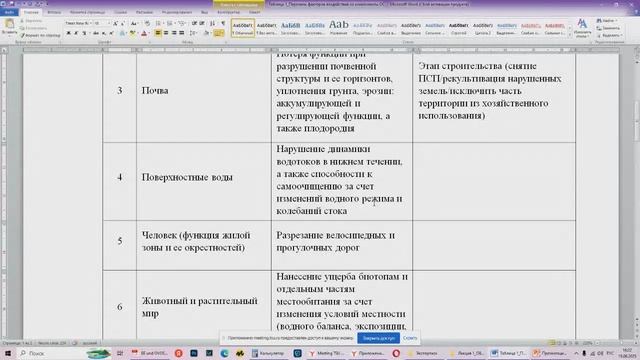This screenshot has height=360, width=640.
Task: Click Format Painter (Формат по образцу)
Action: coord(40,36)
